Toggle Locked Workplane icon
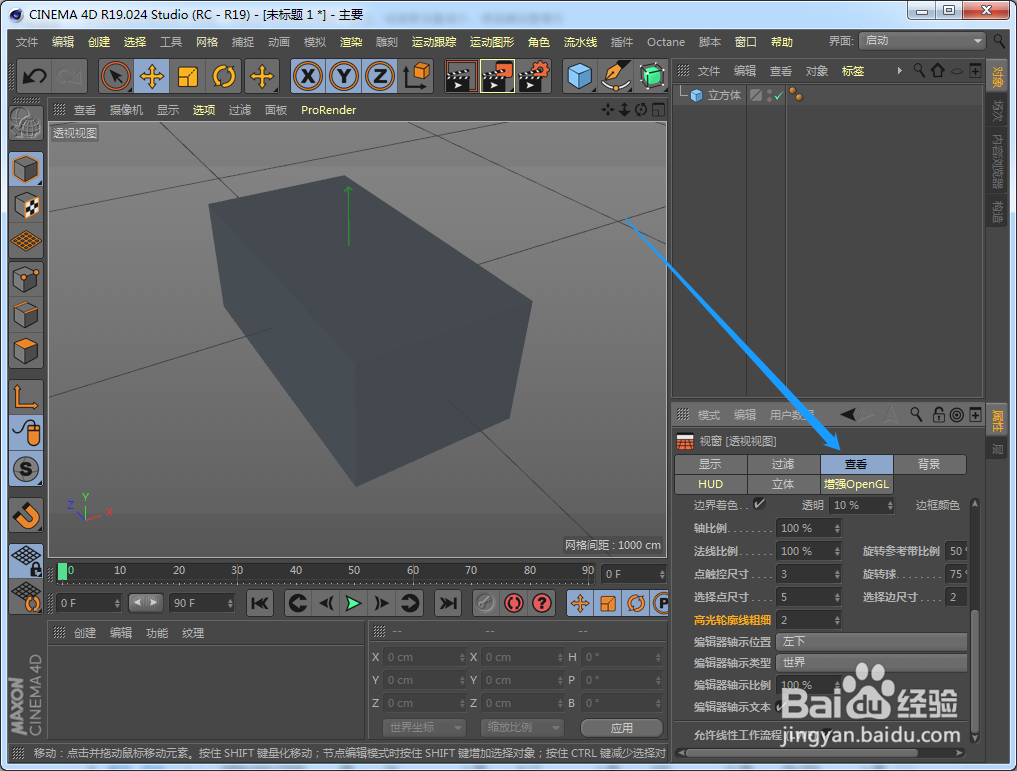1017x771 pixels. tap(26, 561)
